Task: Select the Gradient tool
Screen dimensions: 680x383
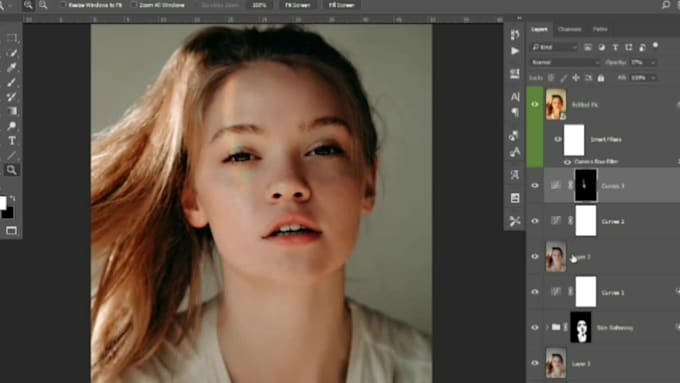Action: pos(12,111)
